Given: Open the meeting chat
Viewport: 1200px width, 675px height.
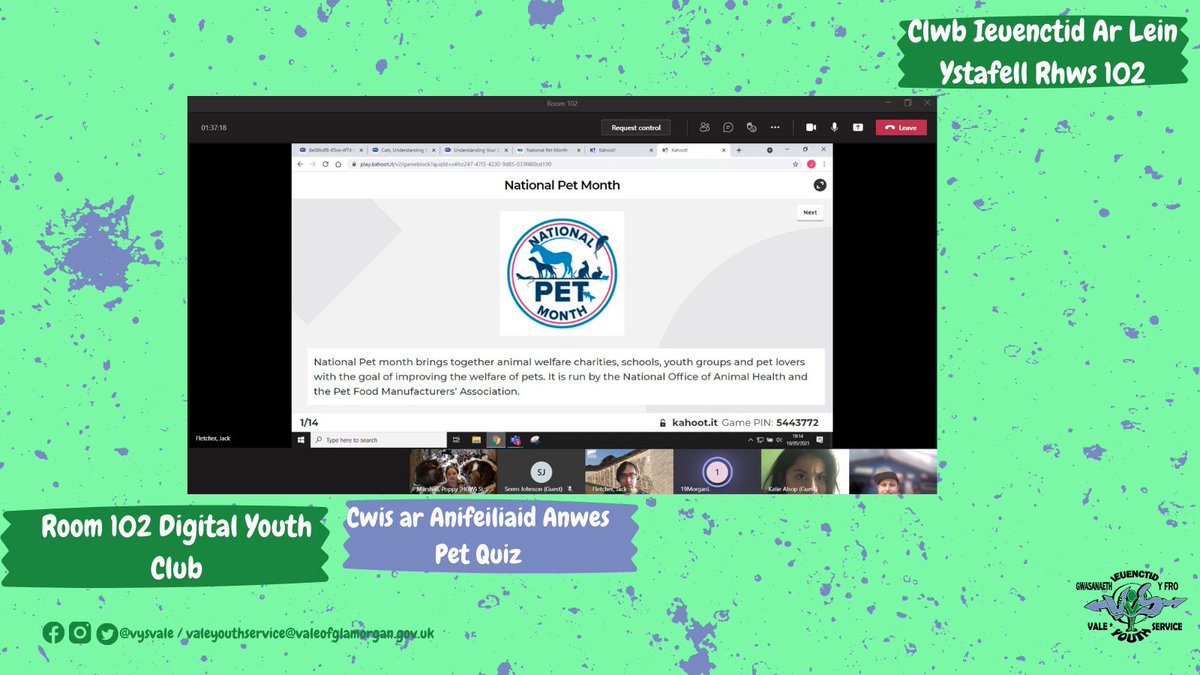Looking at the screenshot, I should [728, 127].
